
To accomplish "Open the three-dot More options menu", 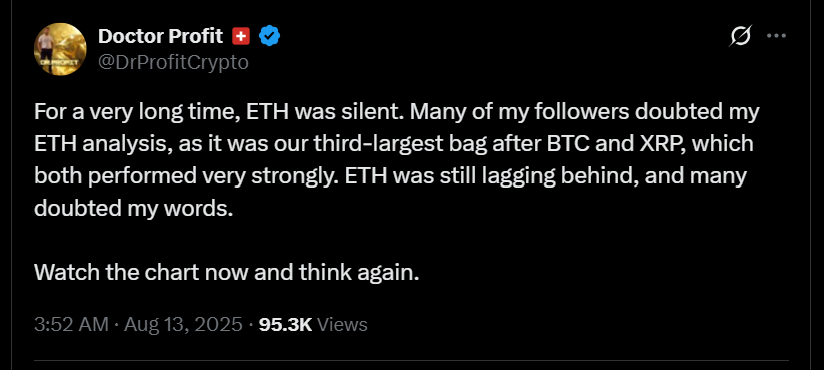I will click(776, 36).
